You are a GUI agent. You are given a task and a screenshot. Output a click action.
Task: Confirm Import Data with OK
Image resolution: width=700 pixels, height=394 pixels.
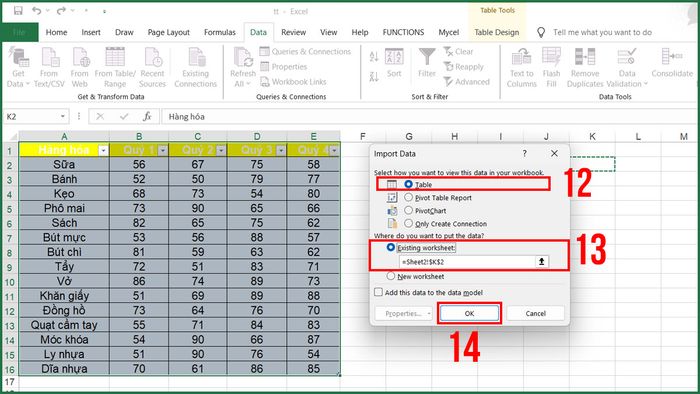(x=469, y=313)
